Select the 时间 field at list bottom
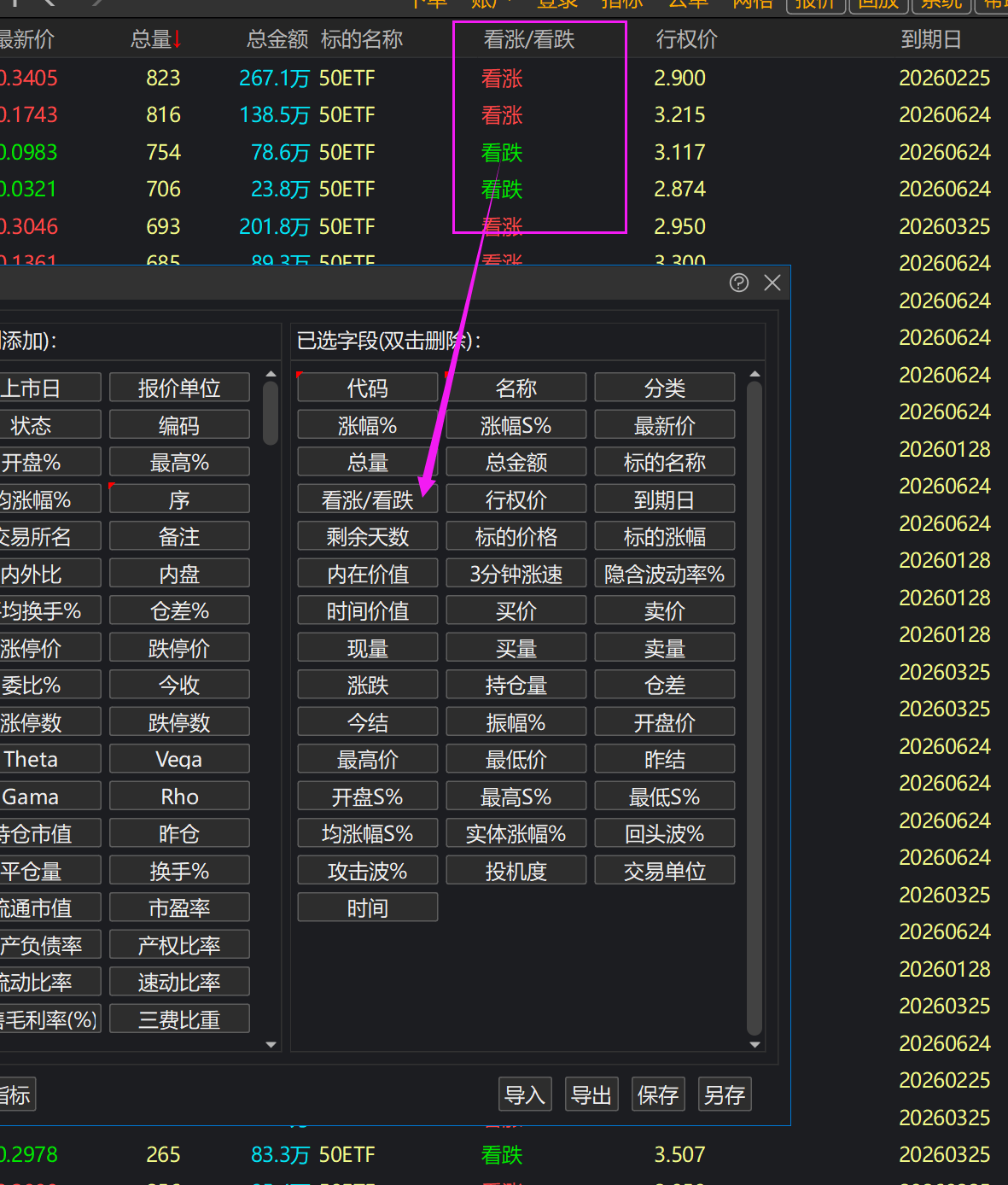This screenshot has width=1008, height=1185. coord(367,908)
